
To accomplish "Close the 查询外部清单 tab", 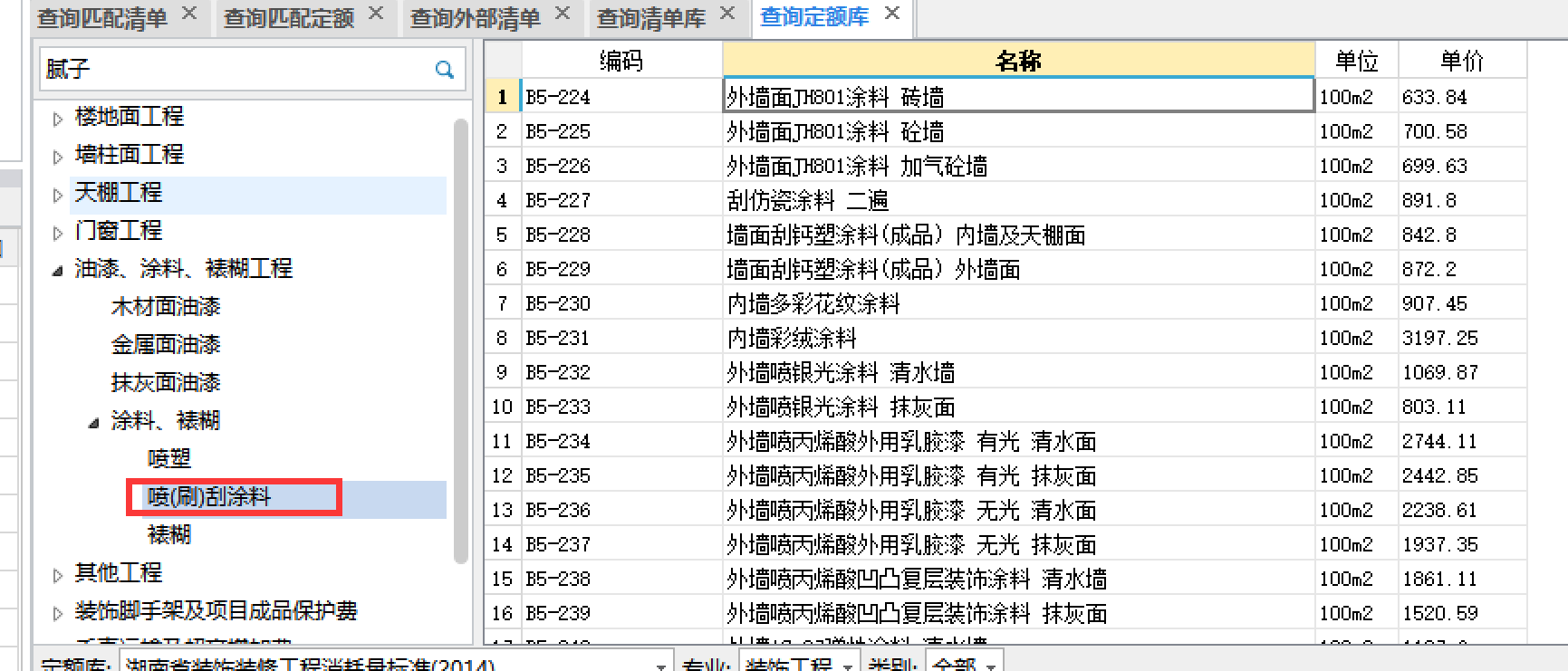I will coord(563,14).
